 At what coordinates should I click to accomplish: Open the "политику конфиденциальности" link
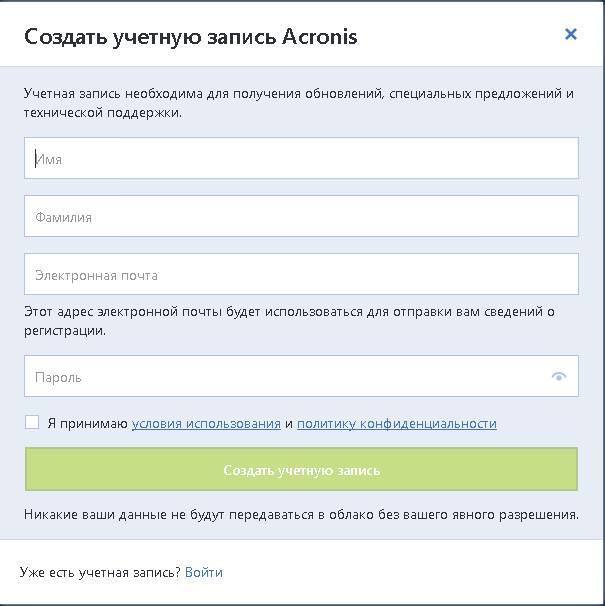(397, 424)
